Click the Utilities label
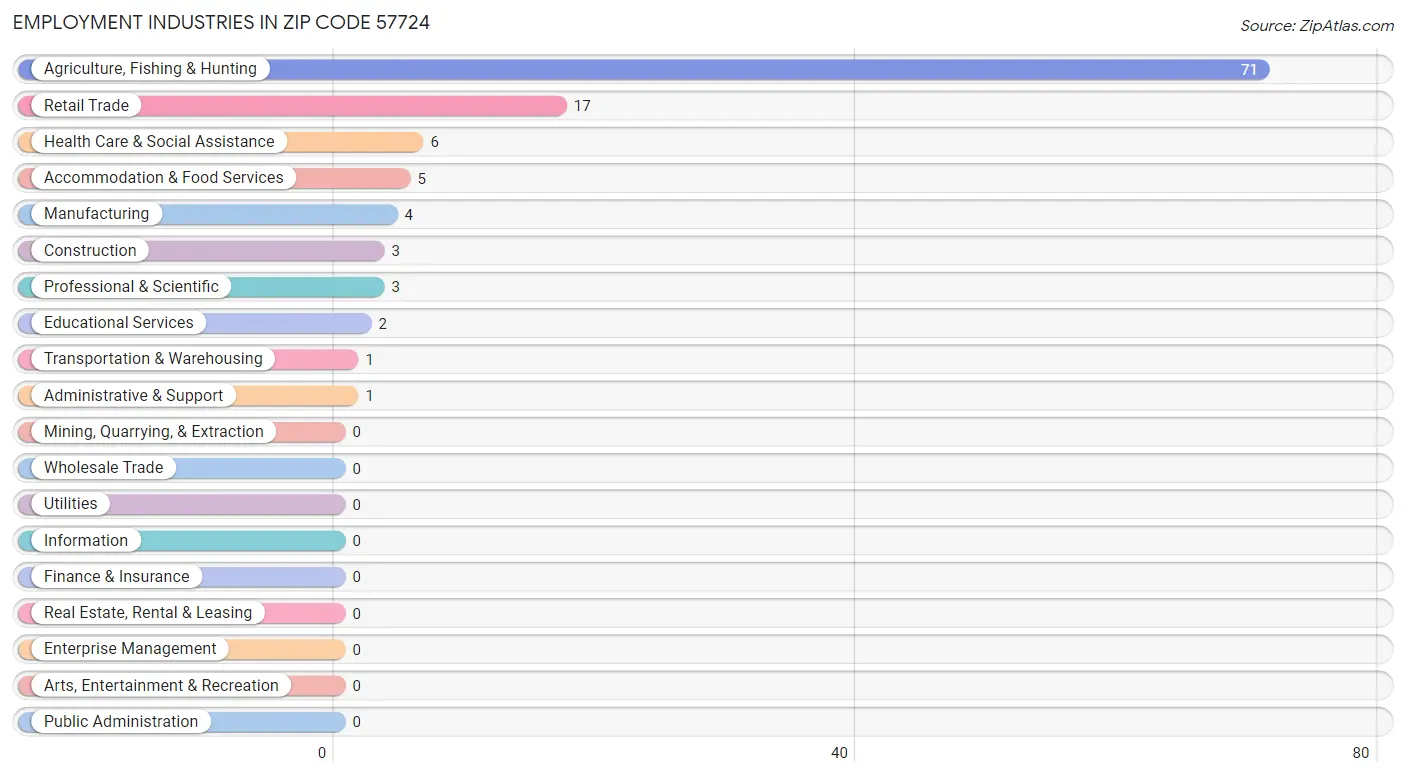 point(71,504)
